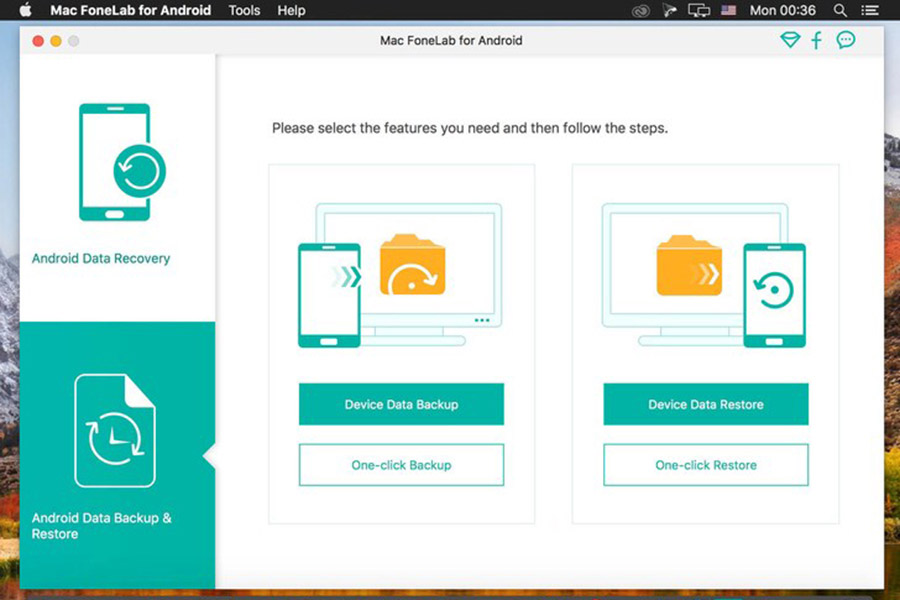Open Mac FoneLab for Android app menu
The image size is (900, 600).
130,10
